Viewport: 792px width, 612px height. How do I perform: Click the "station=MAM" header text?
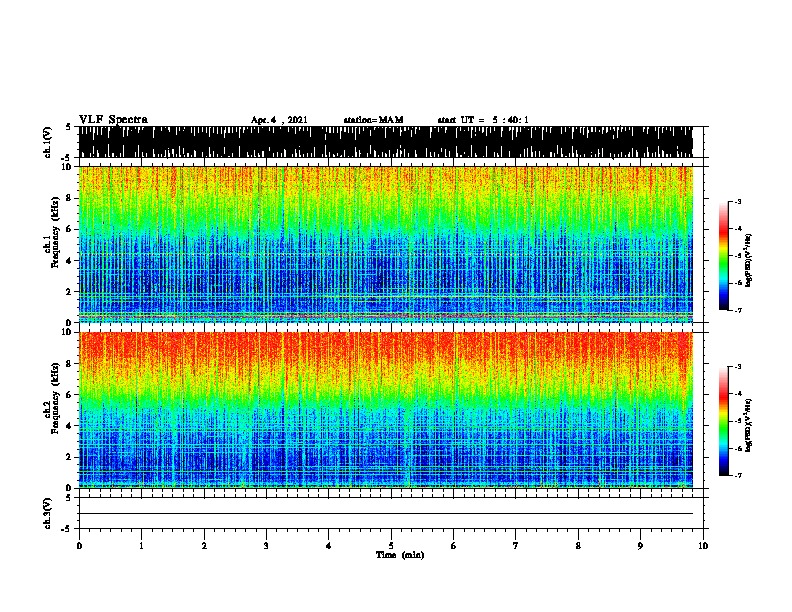(373, 120)
